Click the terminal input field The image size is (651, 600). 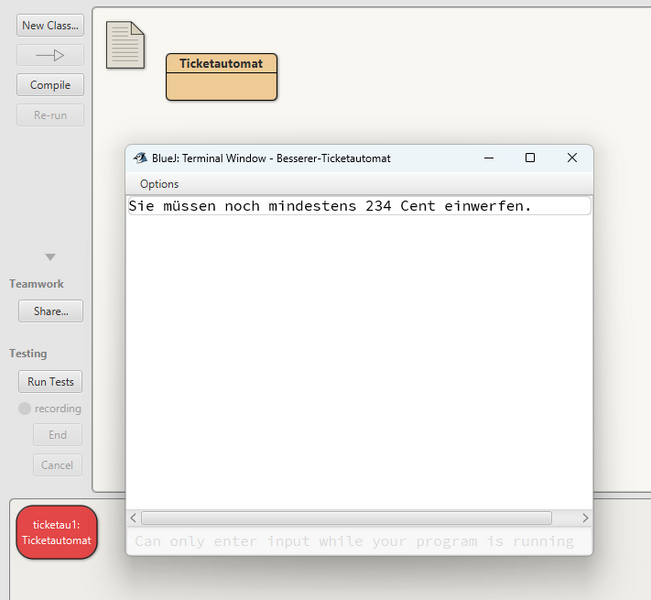(358, 542)
